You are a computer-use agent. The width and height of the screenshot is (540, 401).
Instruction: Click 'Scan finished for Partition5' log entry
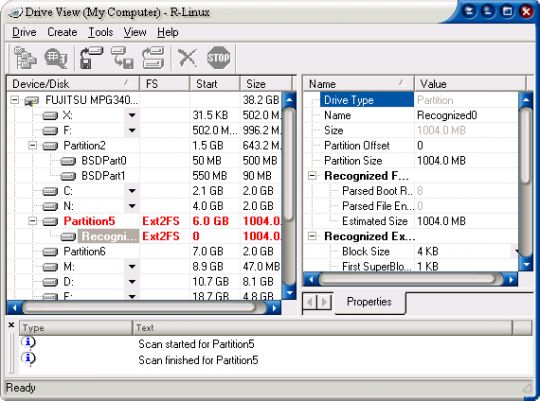click(x=198, y=360)
